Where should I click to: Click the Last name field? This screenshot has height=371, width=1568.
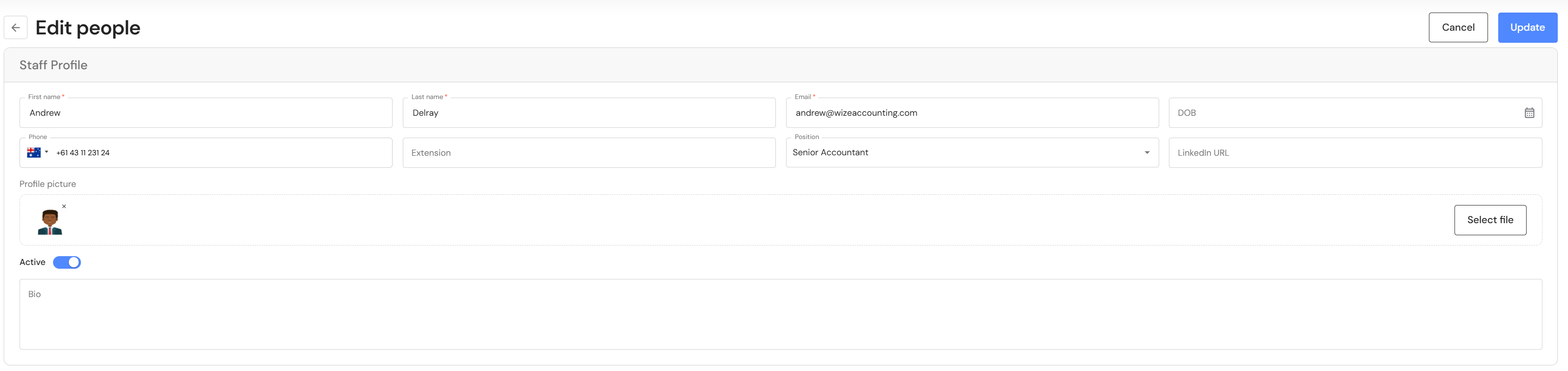[588, 113]
